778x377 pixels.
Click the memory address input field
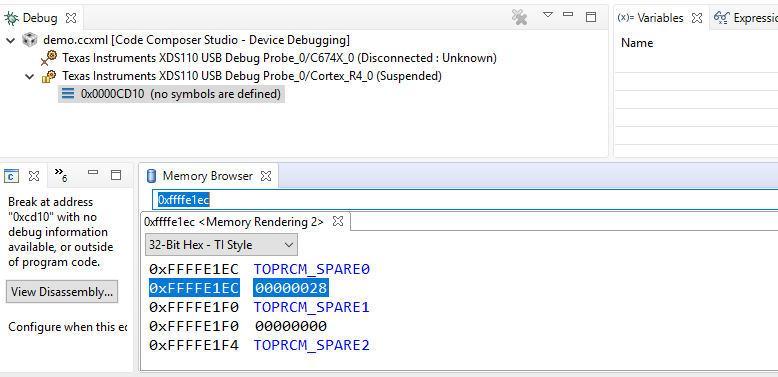pos(465,199)
